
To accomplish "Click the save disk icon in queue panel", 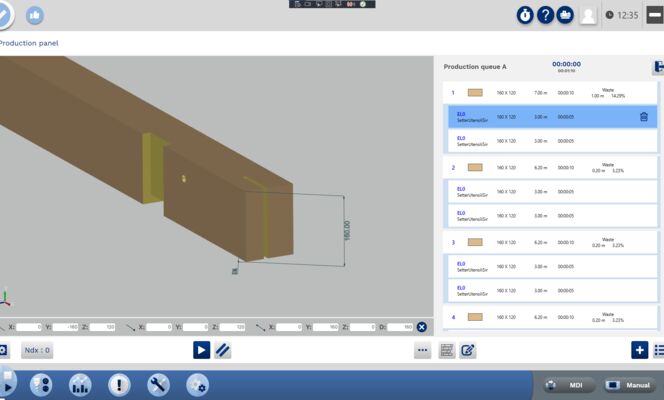I will tap(658, 67).
